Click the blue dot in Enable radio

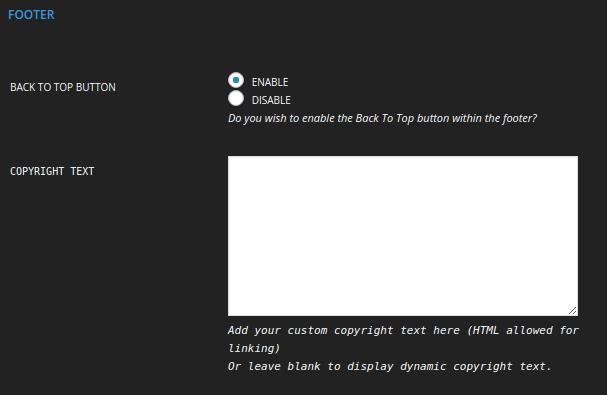point(236,80)
